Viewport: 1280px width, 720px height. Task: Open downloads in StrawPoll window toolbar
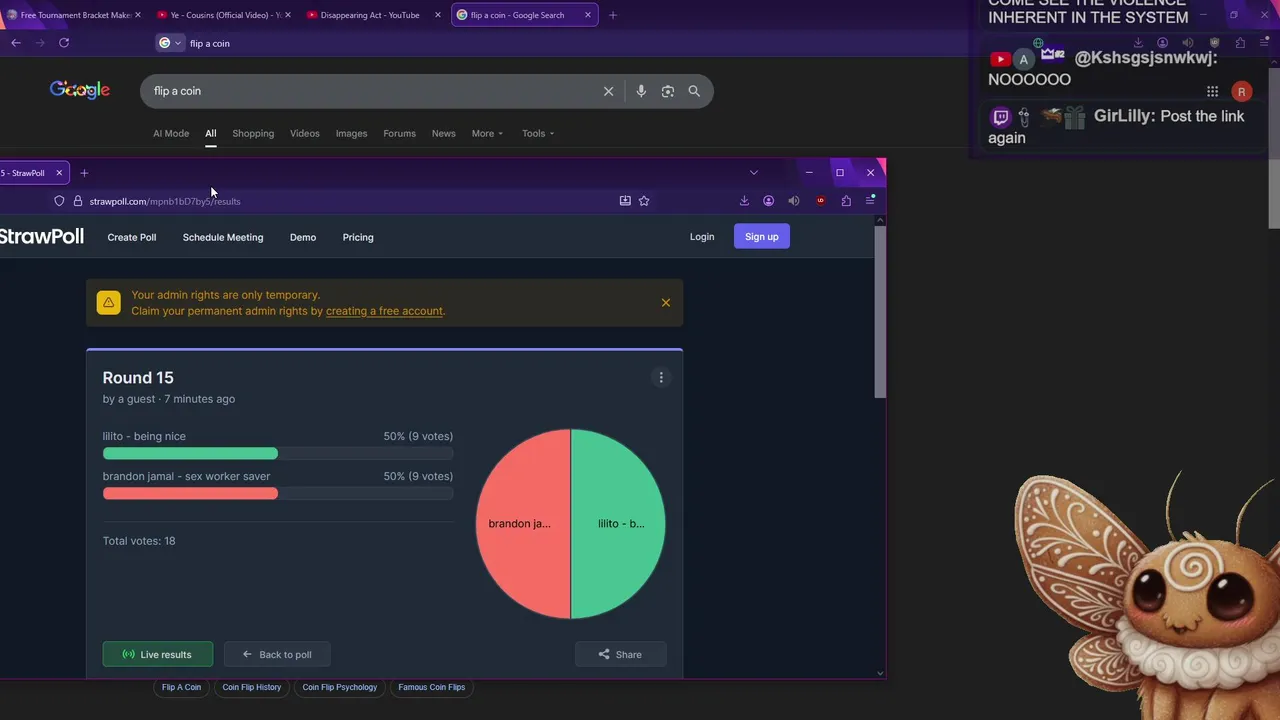[744, 201]
